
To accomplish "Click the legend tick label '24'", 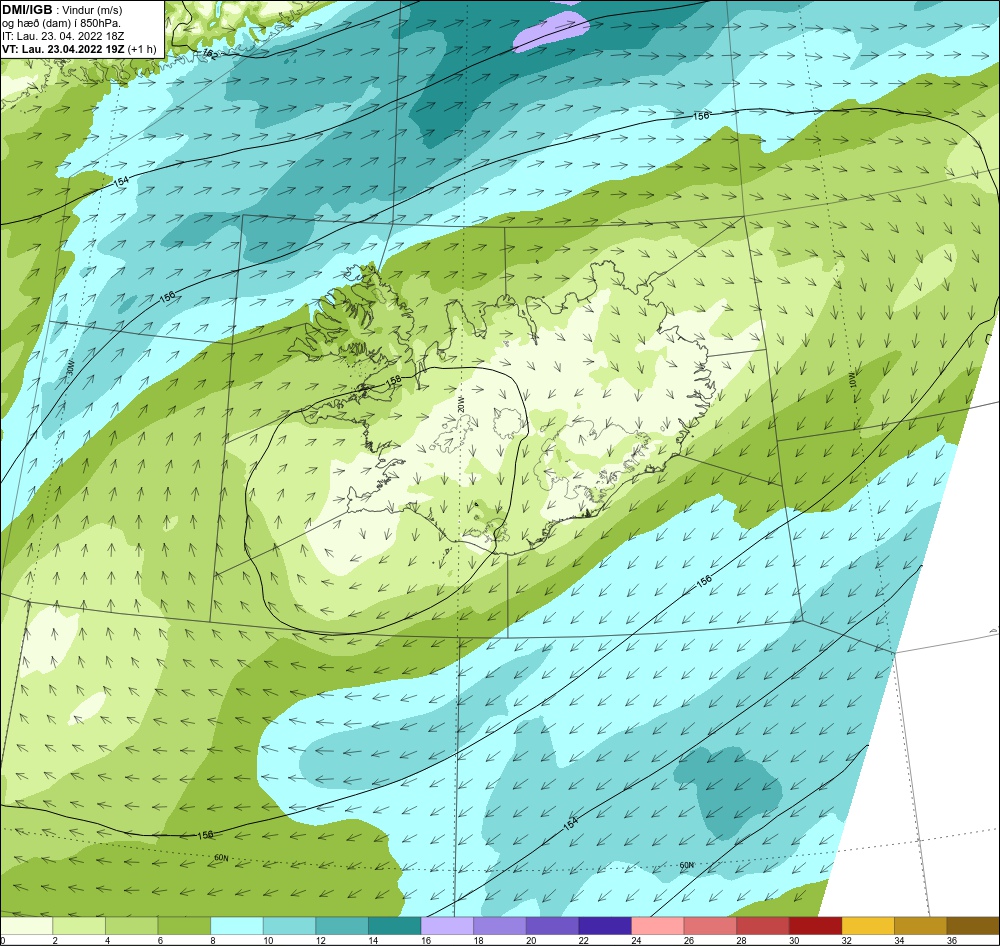I will coord(636,940).
